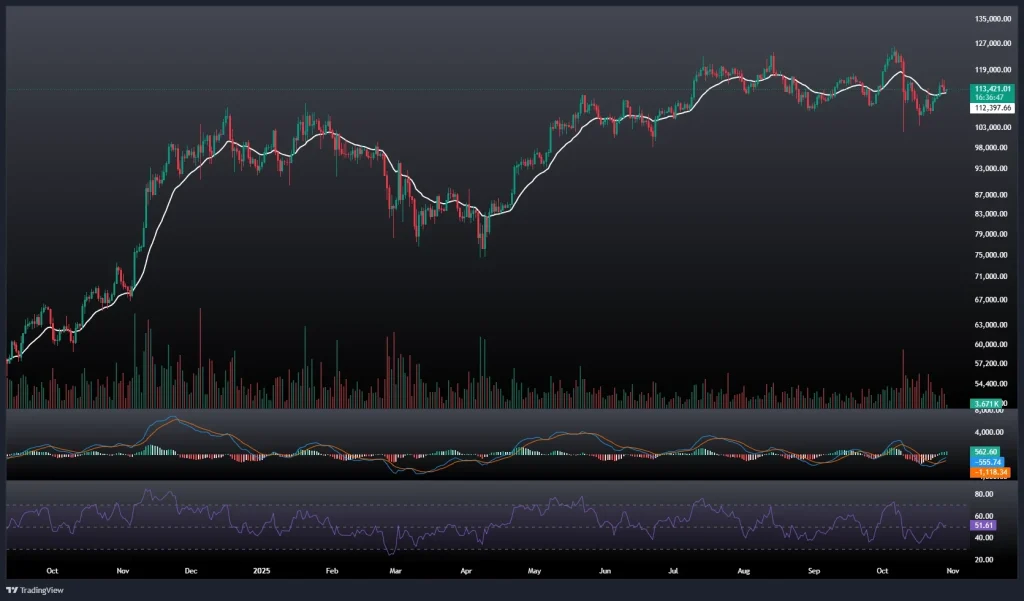This screenshot has height=601, width=1024.
Task: Click the Dec label on time axis
Action: pyautogui.click(x=191, y=571)
